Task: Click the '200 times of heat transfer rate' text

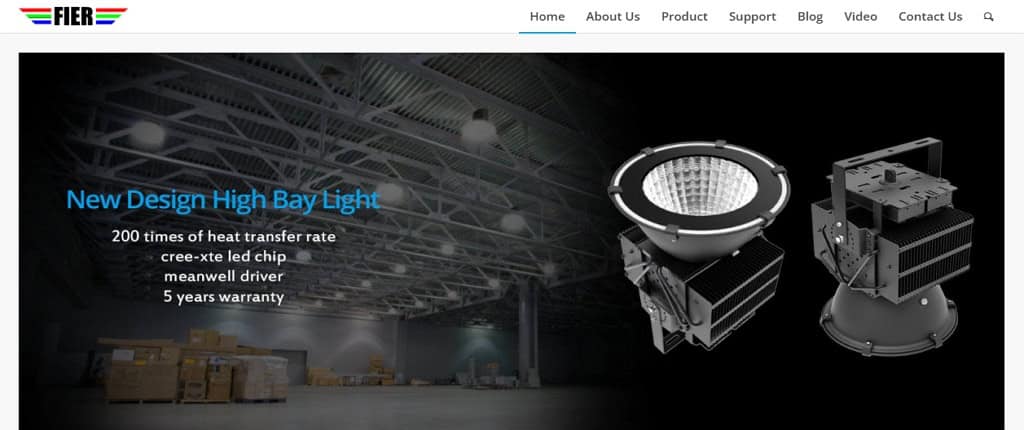Action: (223, 237)
